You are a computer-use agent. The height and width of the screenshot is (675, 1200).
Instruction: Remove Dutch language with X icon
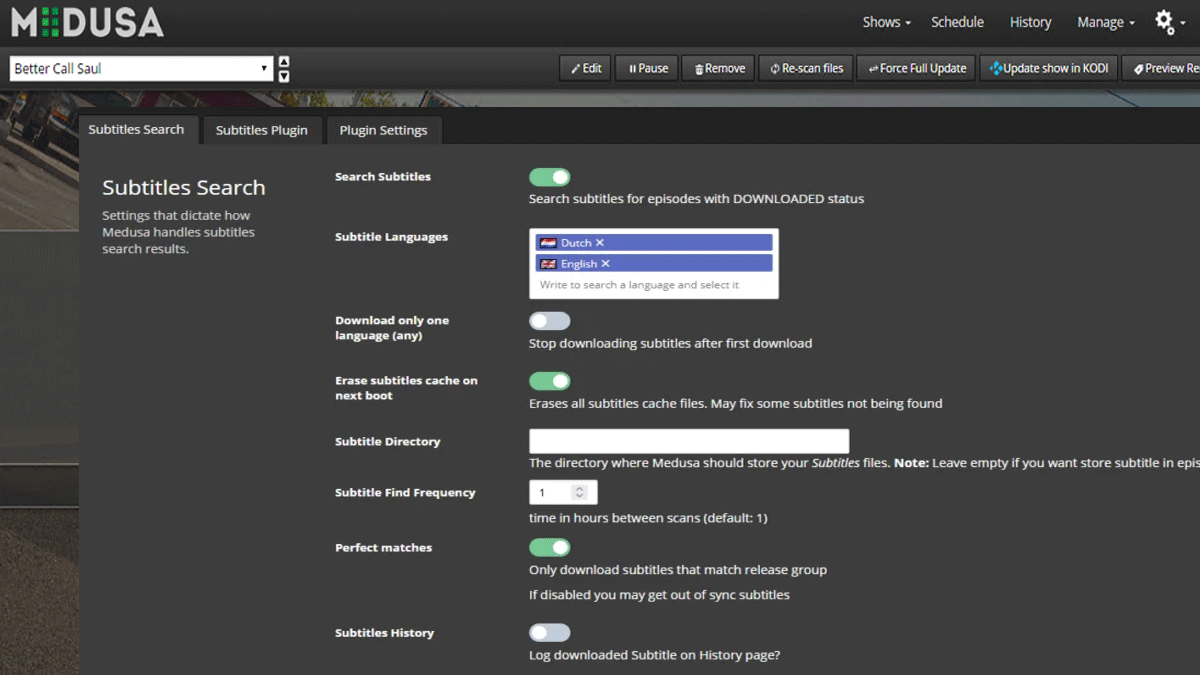point(600,243)
